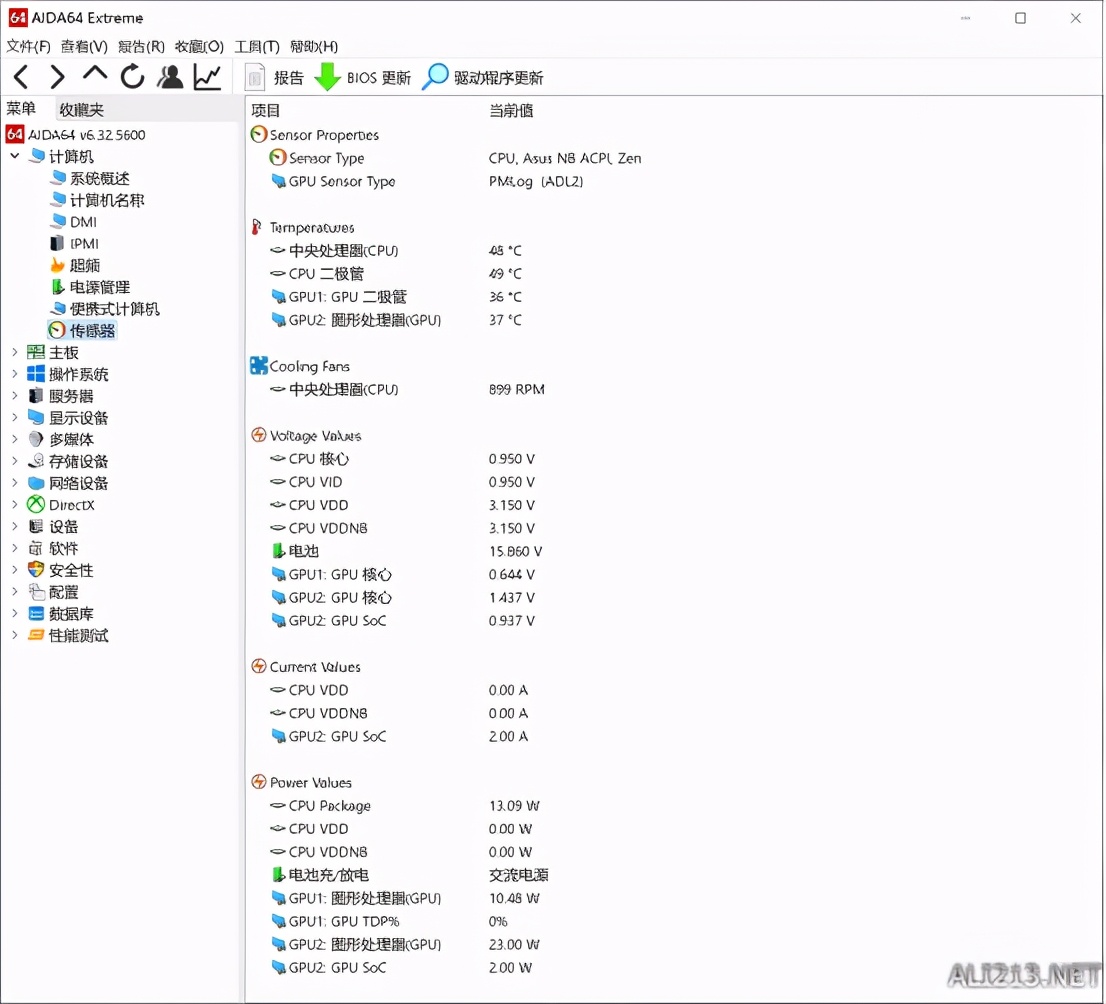Click the driver update magnifier icon
The image size is (1106, 1004).
click(x=434, y=77)
